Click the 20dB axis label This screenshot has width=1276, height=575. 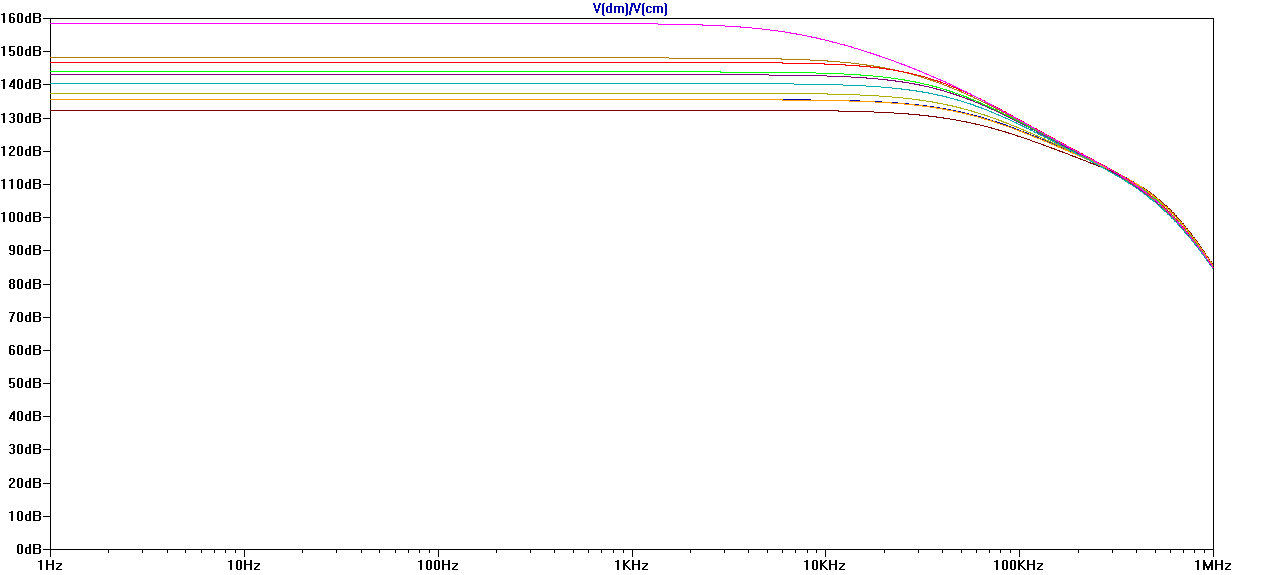coord(25,483)
